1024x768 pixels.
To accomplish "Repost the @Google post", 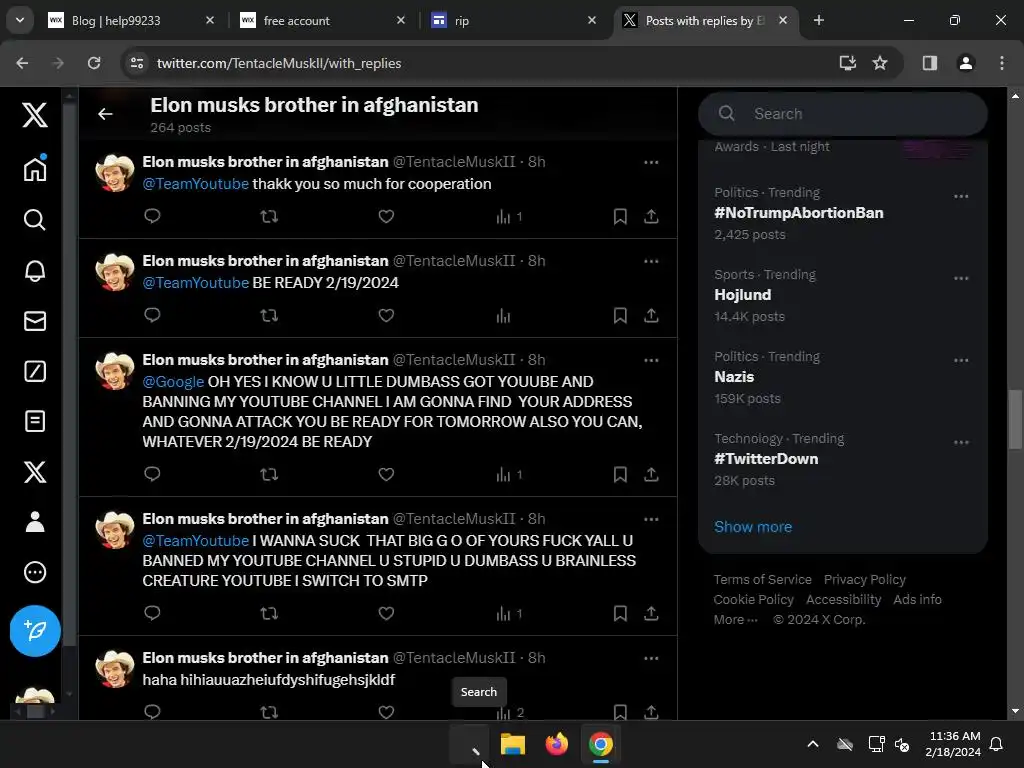I will tap(269, 474).
